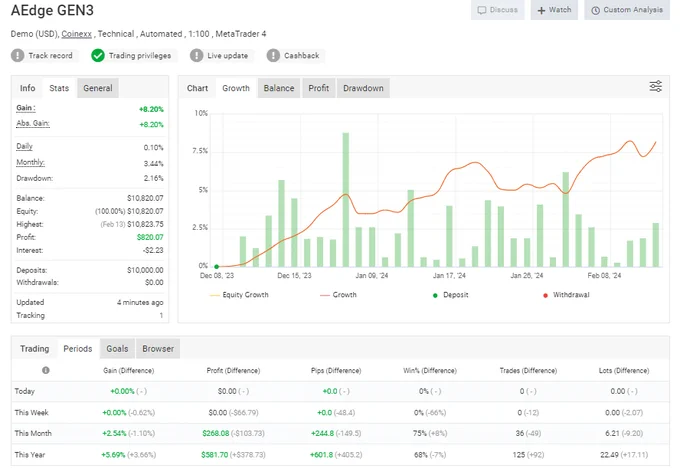The width and height of the screenshot is (680, 475).
Task: Click highest value $10,823.75
Action: point(145,224)
